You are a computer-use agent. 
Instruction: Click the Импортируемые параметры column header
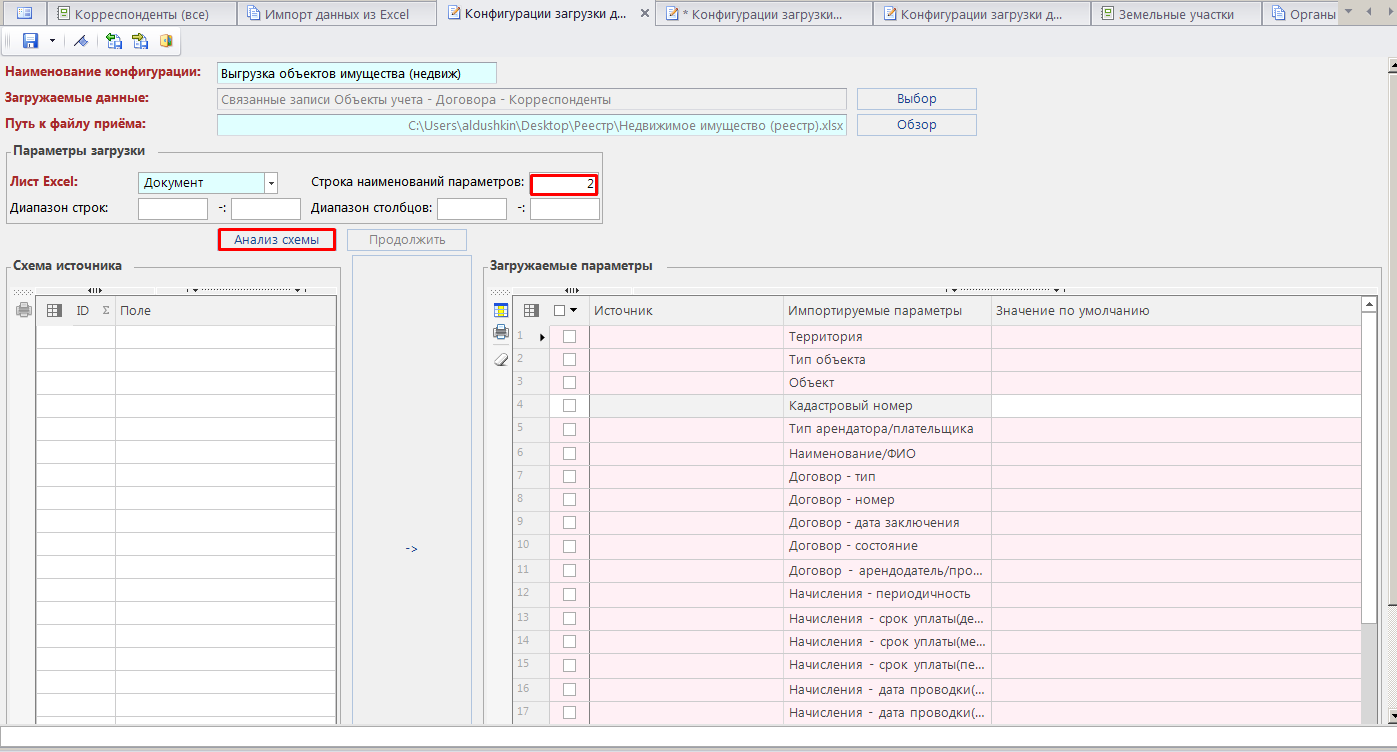pyautogui.click(x=888, y=311)
